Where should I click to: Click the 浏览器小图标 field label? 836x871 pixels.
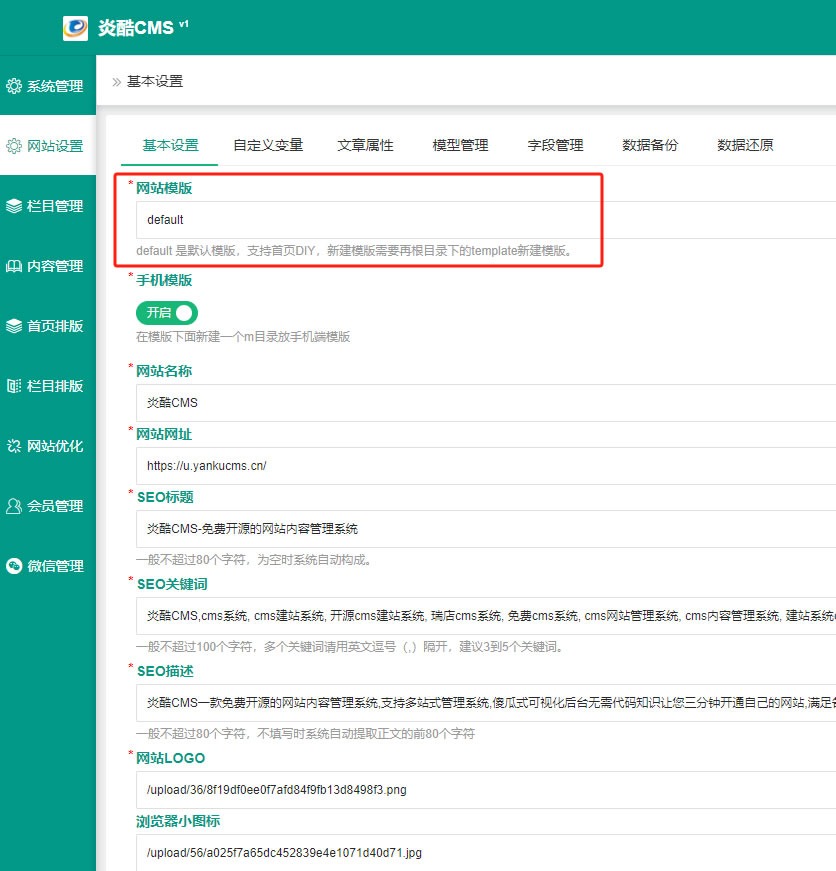(x=178, y=822)
